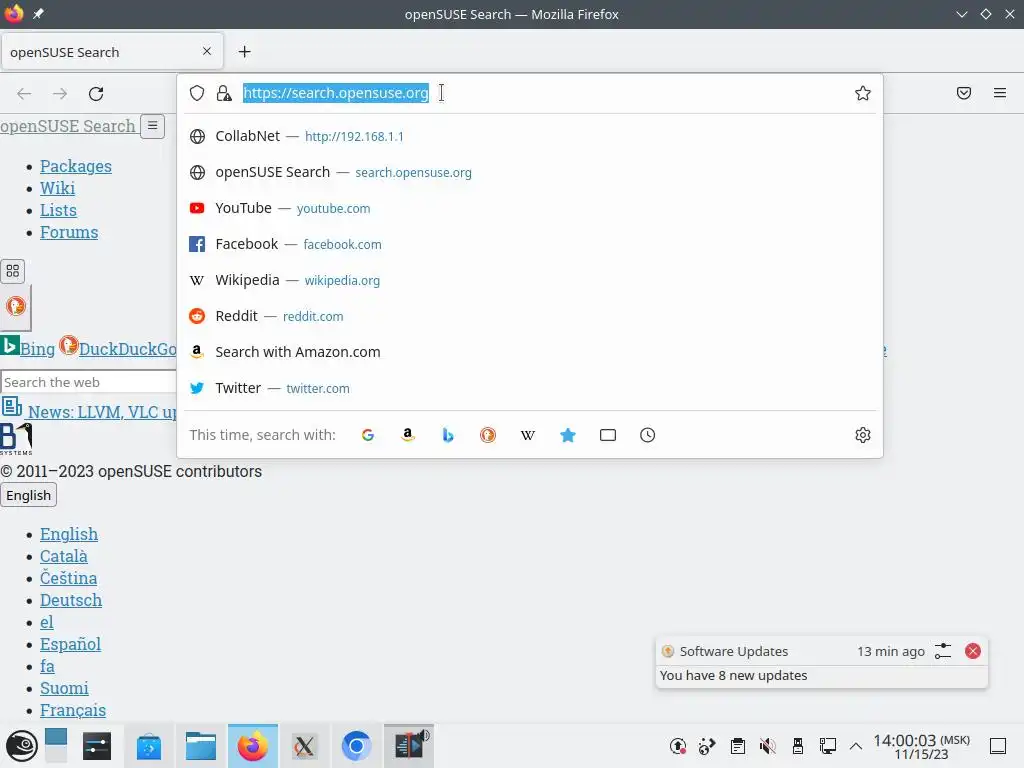Open the site security lock icon
The image size is (1024, 768).
[224, 93]
